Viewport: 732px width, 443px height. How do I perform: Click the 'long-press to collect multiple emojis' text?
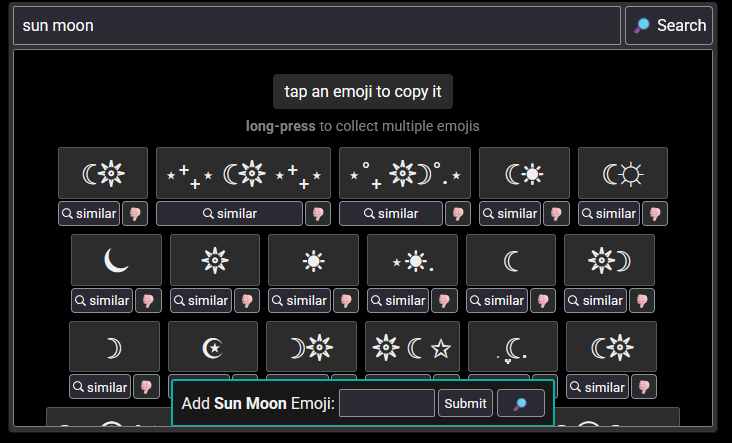click(363, 126)
